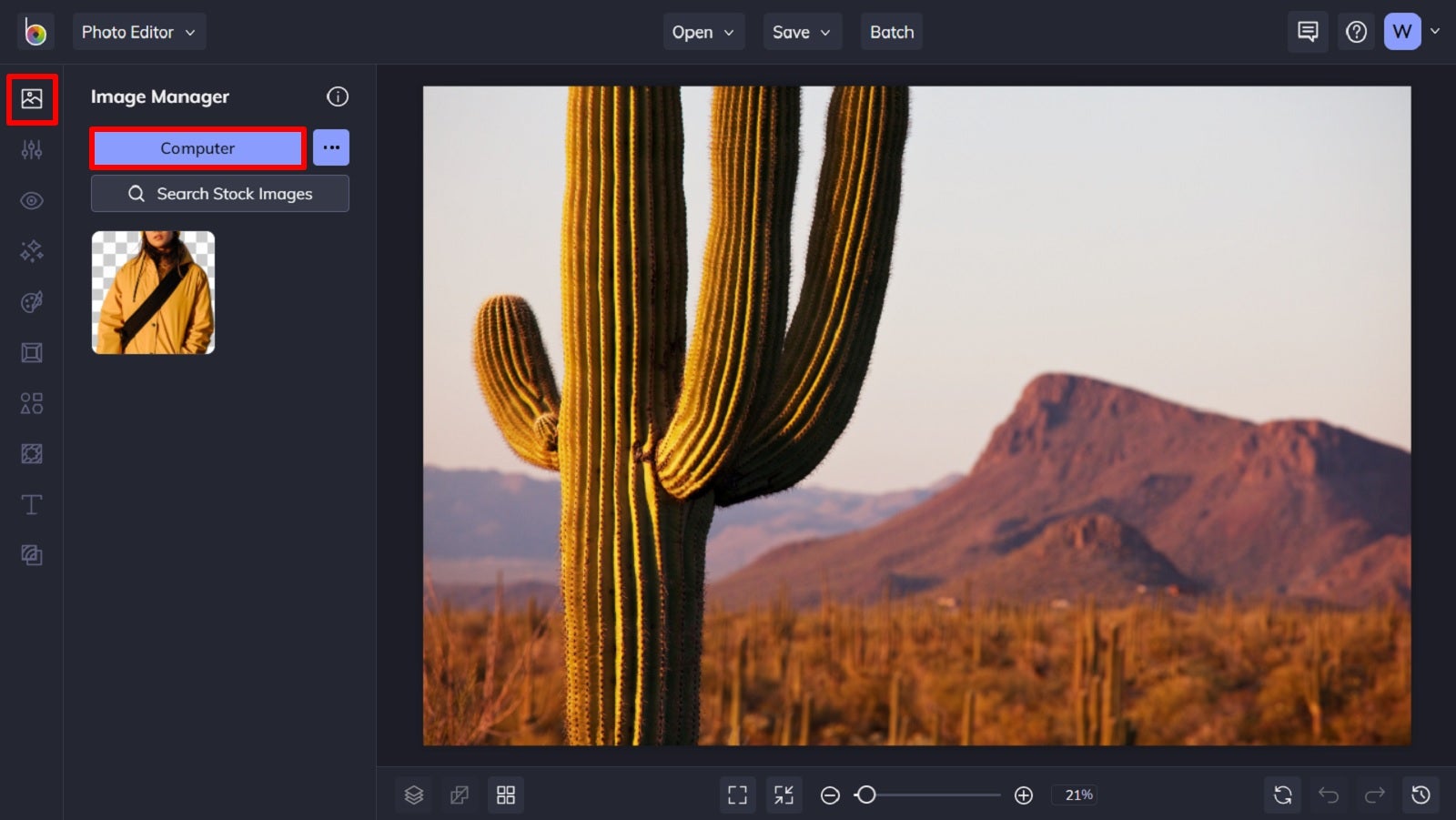
Task: Toggle the Layers panel button
Action: [414, 795]
